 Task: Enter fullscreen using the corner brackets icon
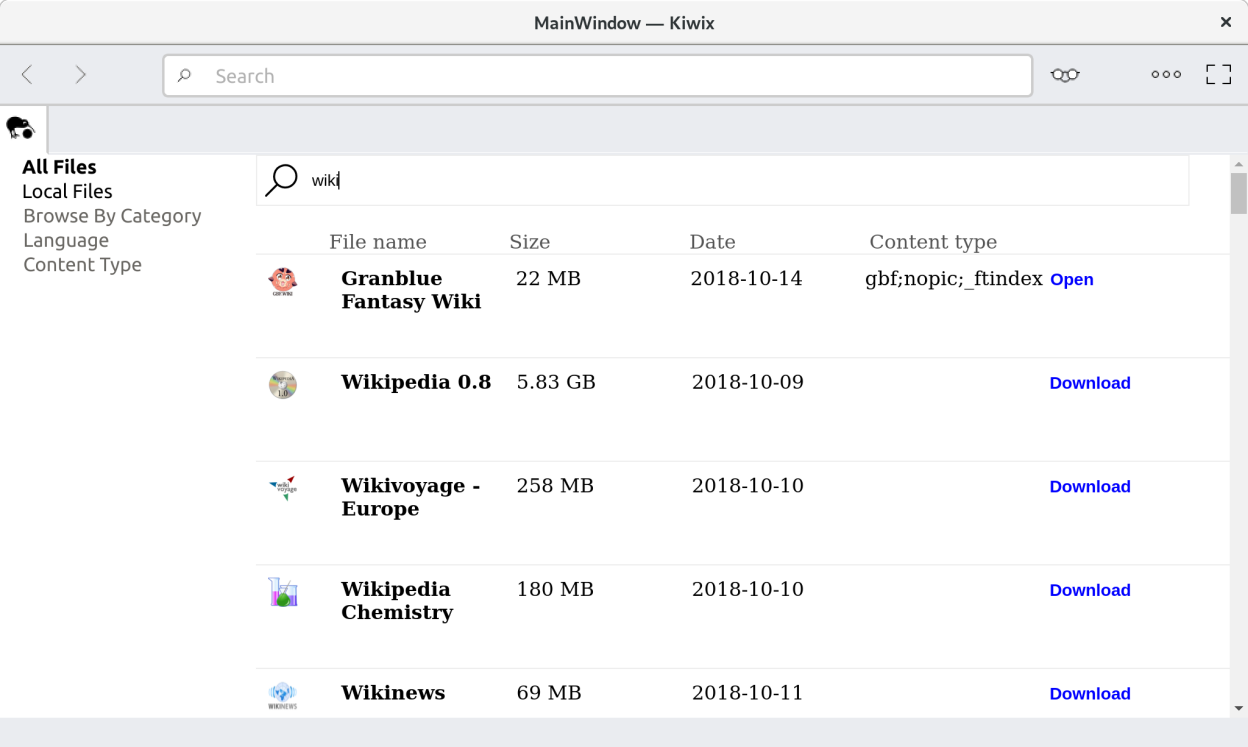point(1218,75)
